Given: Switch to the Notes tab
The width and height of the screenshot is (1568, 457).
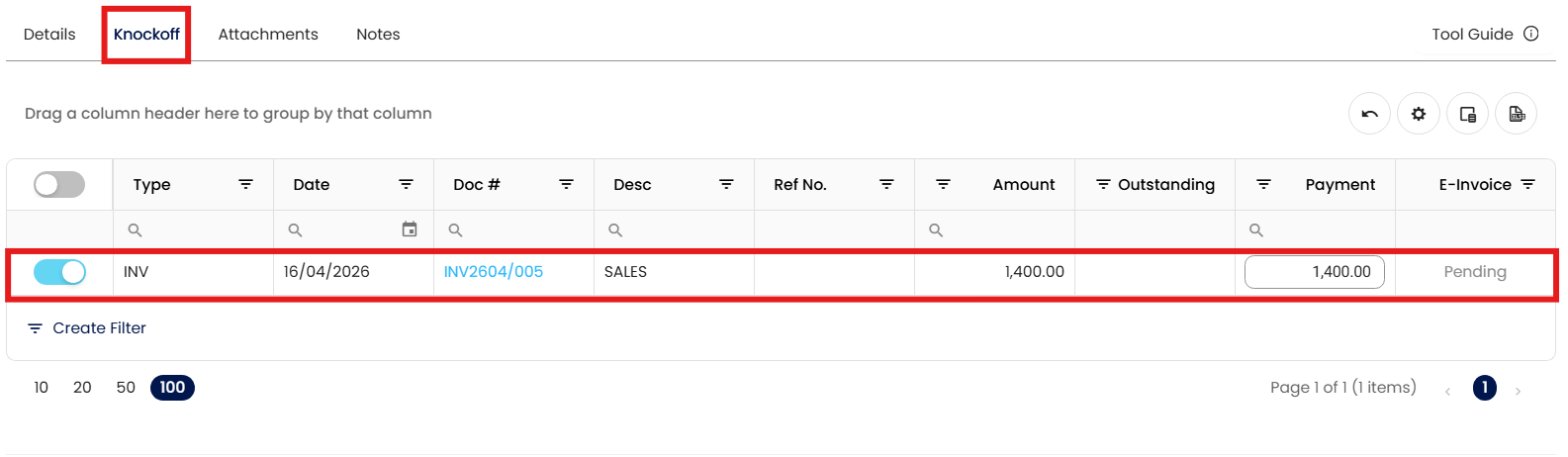Looking at the screenshot, I should pos(378,35).
